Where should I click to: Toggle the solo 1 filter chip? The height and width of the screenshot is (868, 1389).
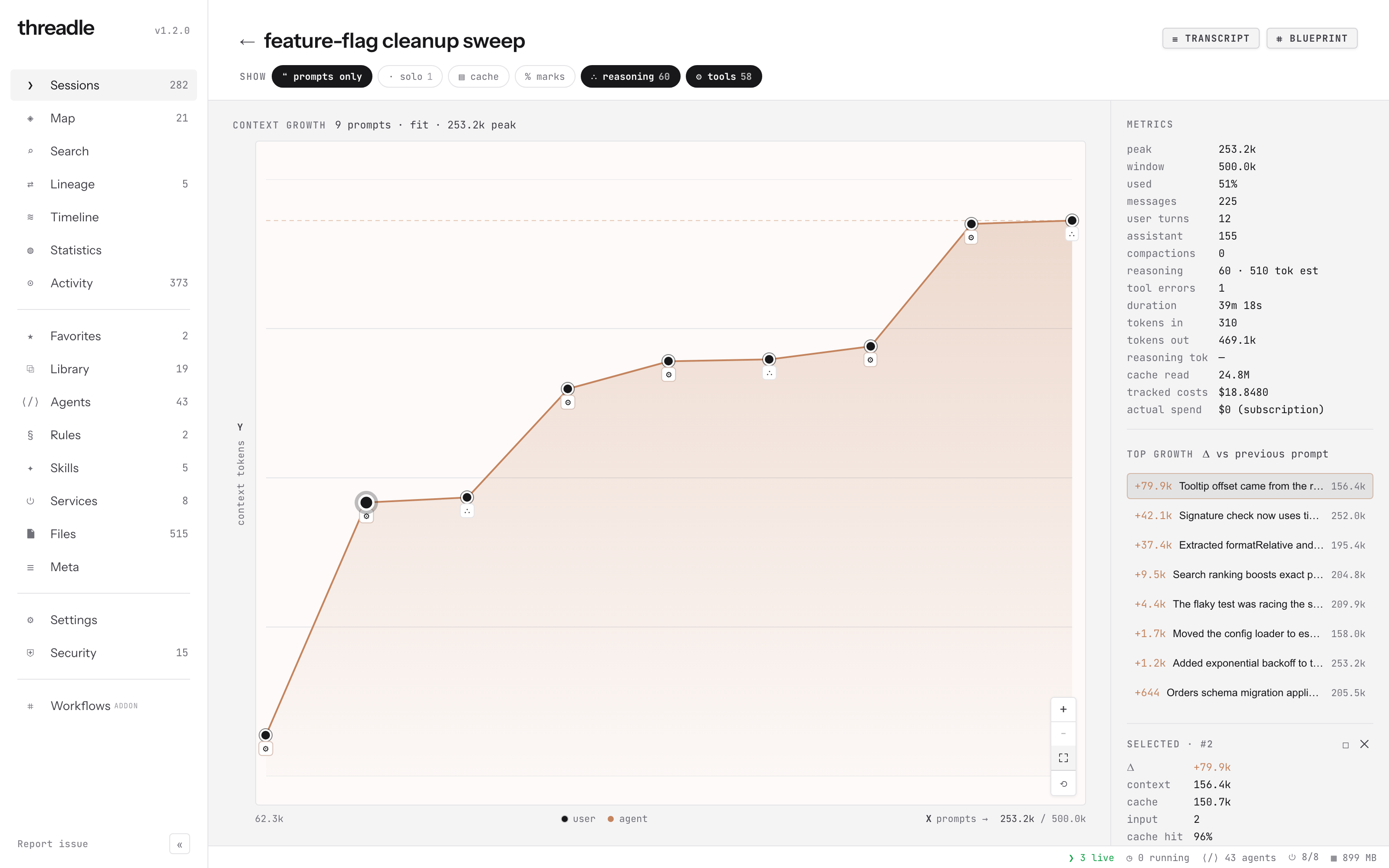pos(410,76)
